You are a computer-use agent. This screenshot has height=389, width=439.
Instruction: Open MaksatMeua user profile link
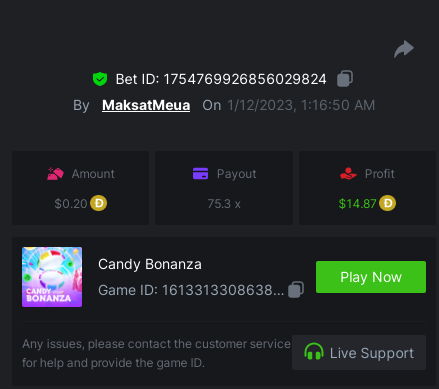tap(146, 105)
